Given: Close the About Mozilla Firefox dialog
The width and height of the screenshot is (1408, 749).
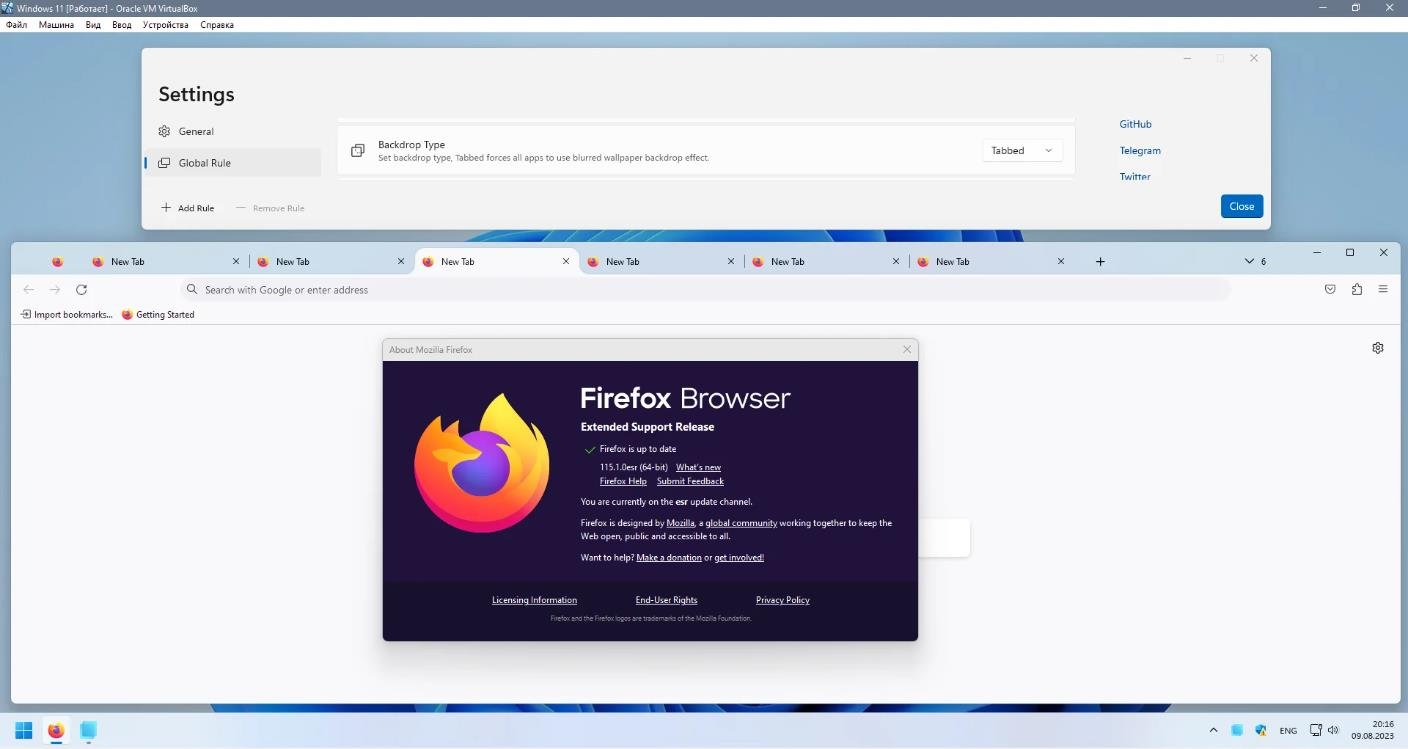Looking at the screenshot, I should click(x=907, y=349).
